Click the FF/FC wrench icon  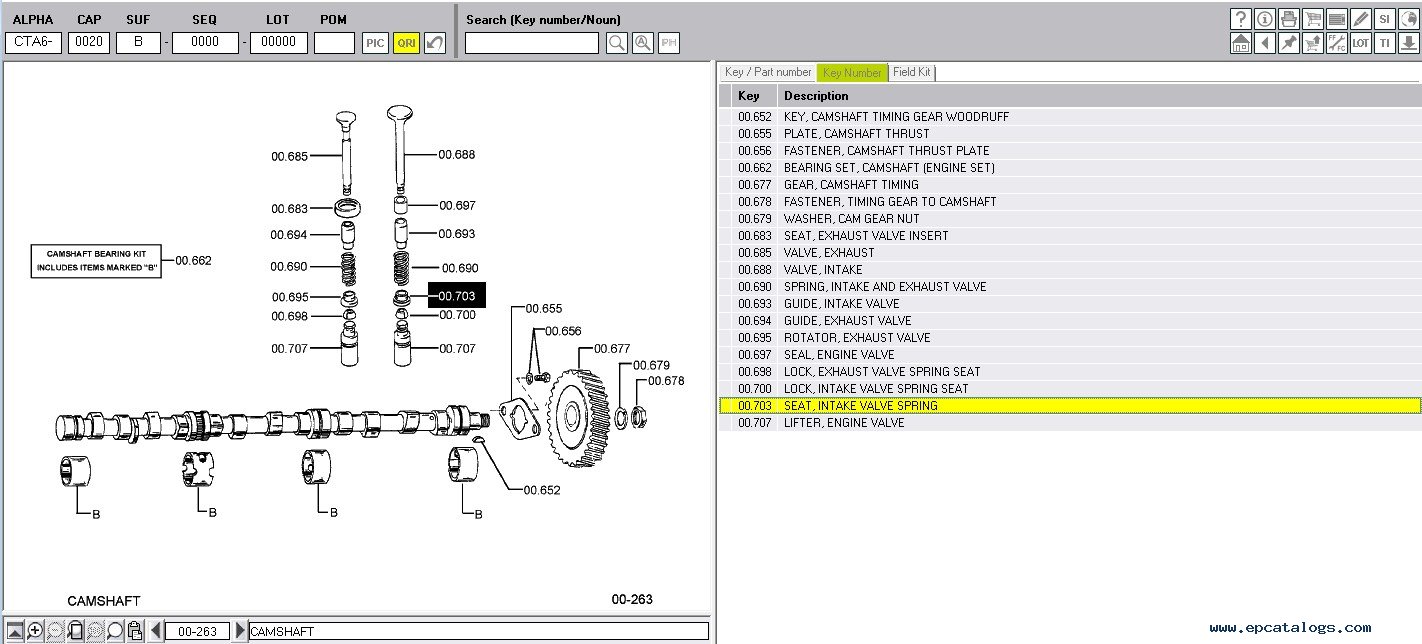tap(1336, 43)
